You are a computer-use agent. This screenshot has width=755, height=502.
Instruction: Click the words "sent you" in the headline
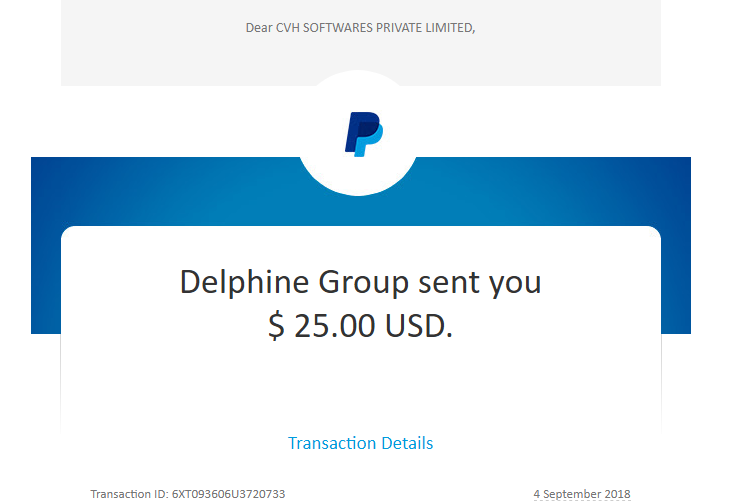(x=480, y=283)
